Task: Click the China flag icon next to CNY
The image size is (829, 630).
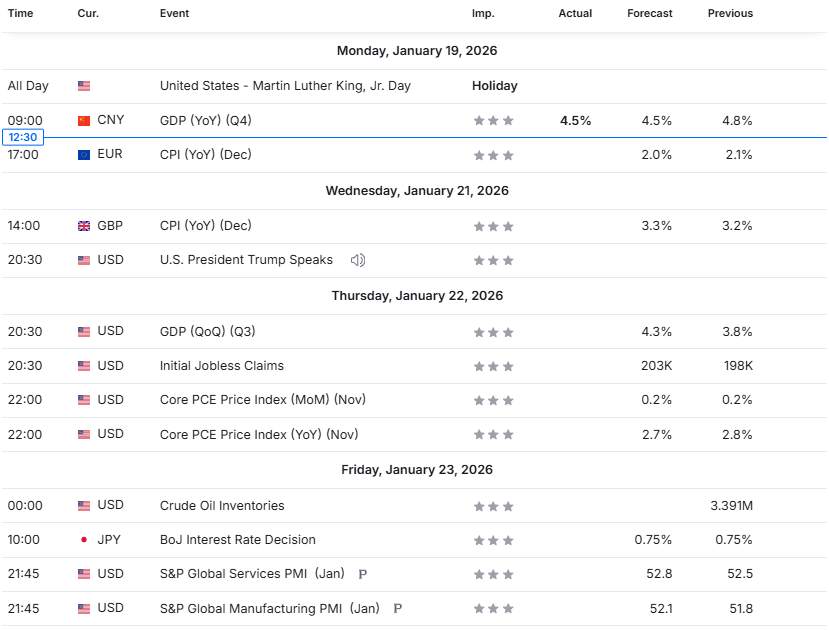Action: click(84, 120)
